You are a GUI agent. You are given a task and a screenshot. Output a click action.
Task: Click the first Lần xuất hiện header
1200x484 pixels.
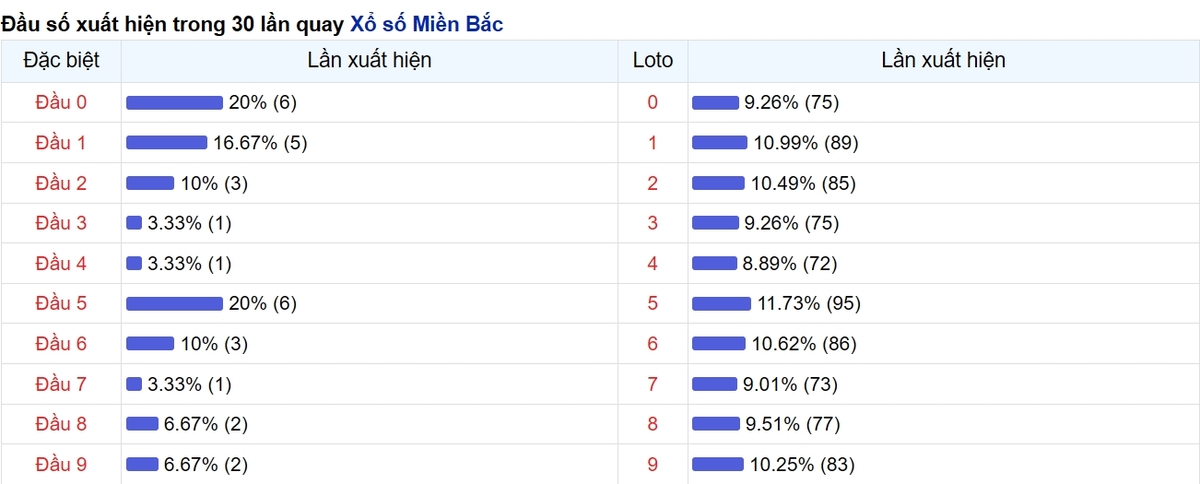coord(370,60)
